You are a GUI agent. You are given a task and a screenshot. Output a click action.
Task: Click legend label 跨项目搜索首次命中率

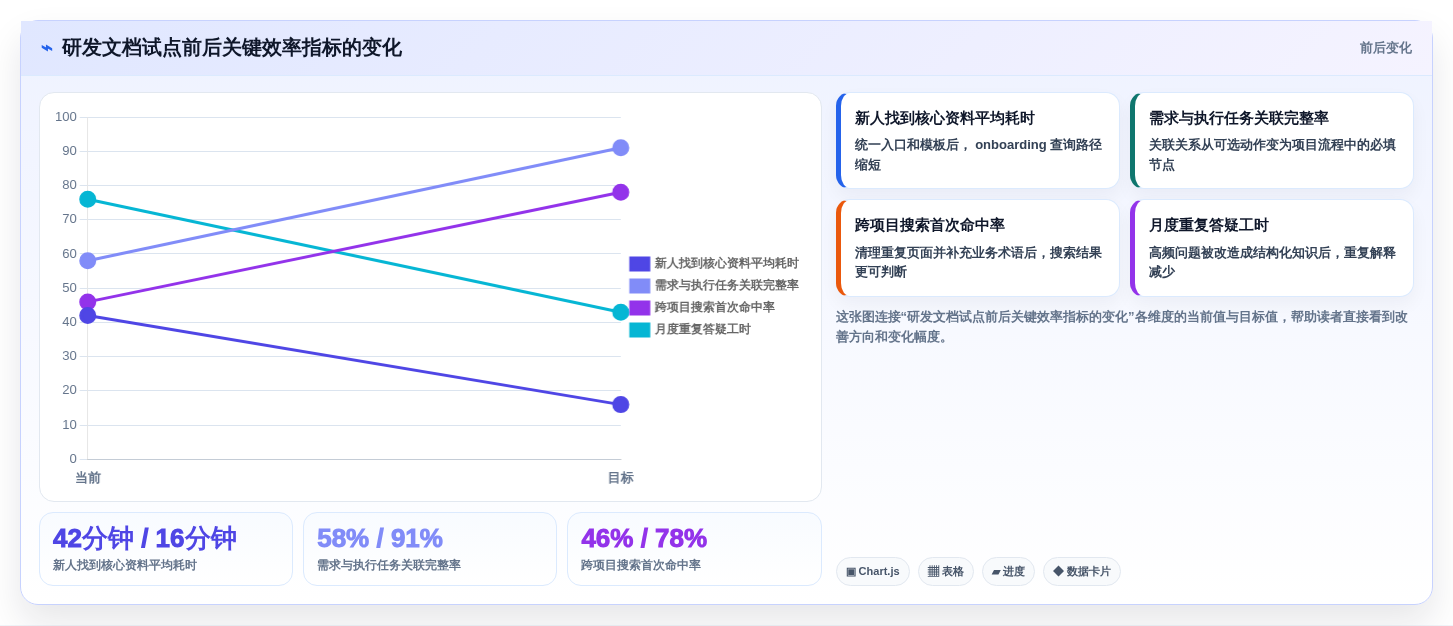[715, 308]
